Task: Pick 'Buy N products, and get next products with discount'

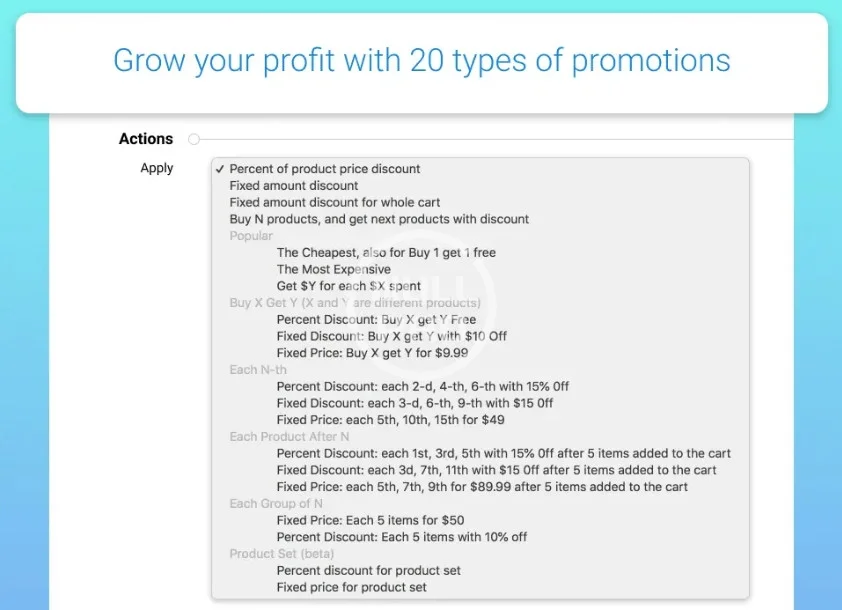Action: point(379,219)
